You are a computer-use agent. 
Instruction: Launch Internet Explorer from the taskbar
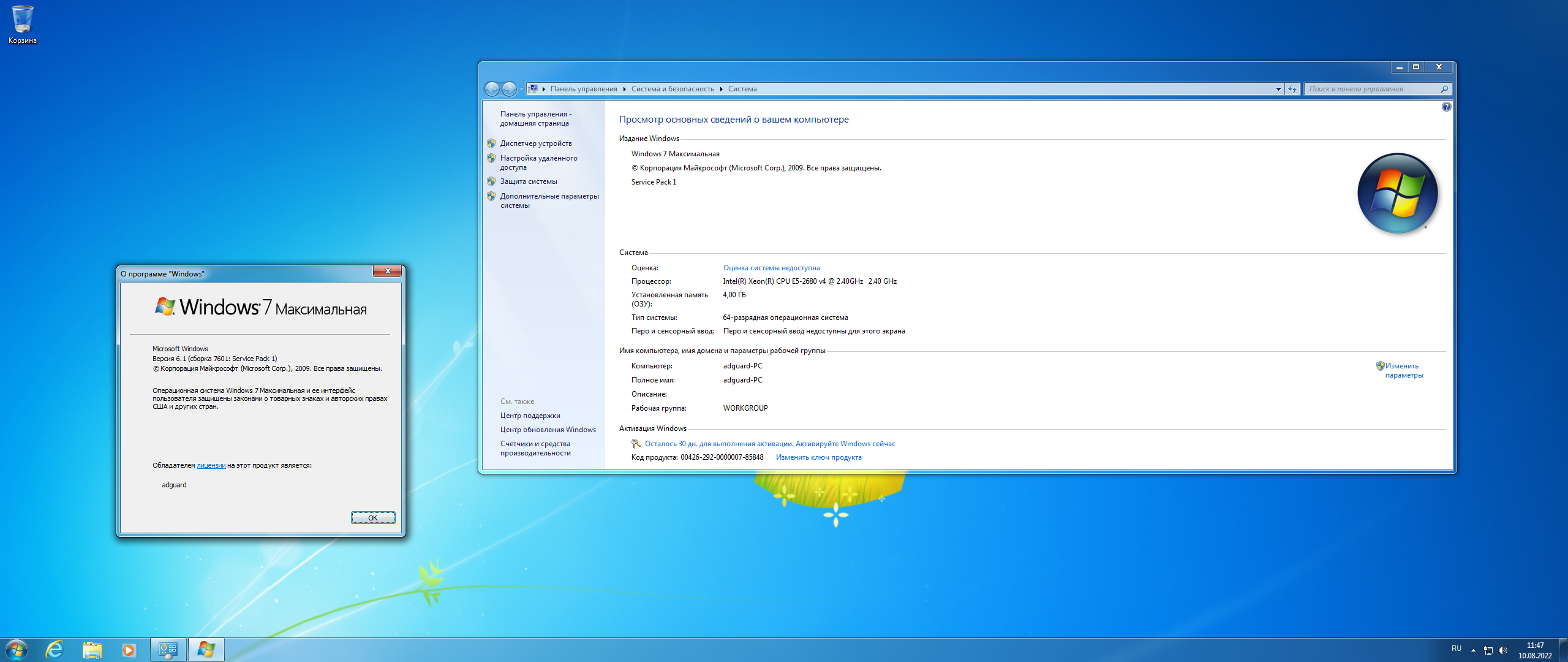55,650
